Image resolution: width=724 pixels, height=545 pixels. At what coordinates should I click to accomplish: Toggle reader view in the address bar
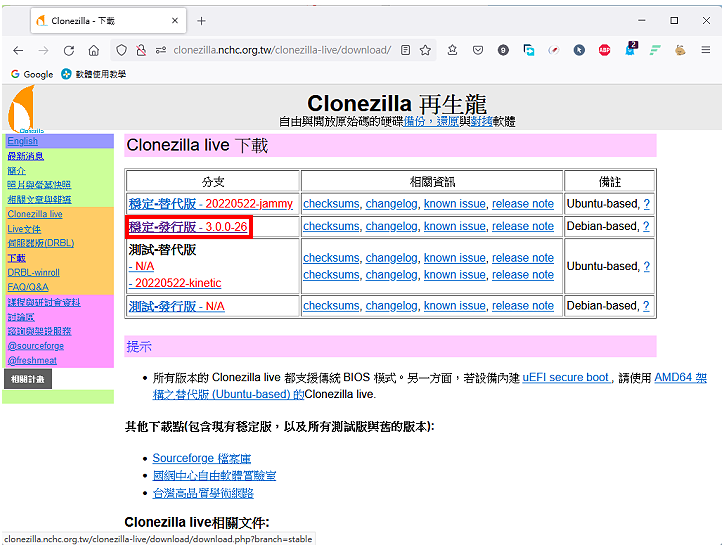(405, 50)
